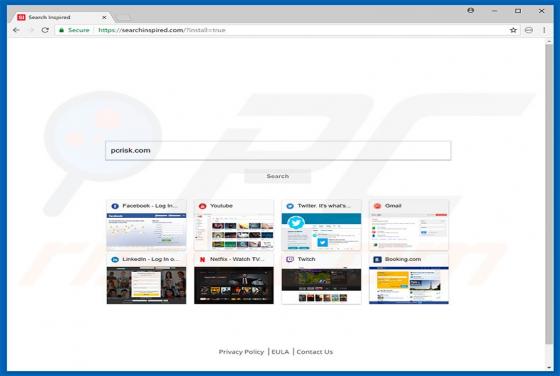
Task: Open the Booking.com thumbnail preview
Action: (409, 285)
